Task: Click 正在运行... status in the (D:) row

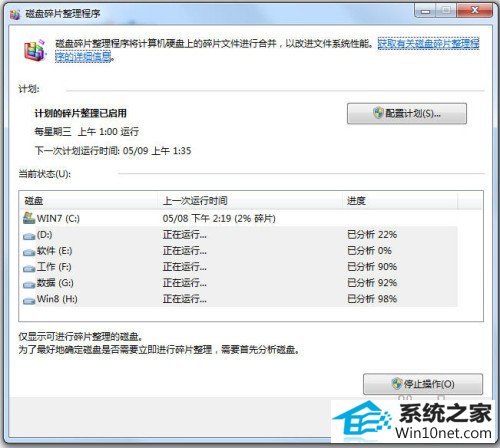Action: pyautogui.click(x=185, y=235)
